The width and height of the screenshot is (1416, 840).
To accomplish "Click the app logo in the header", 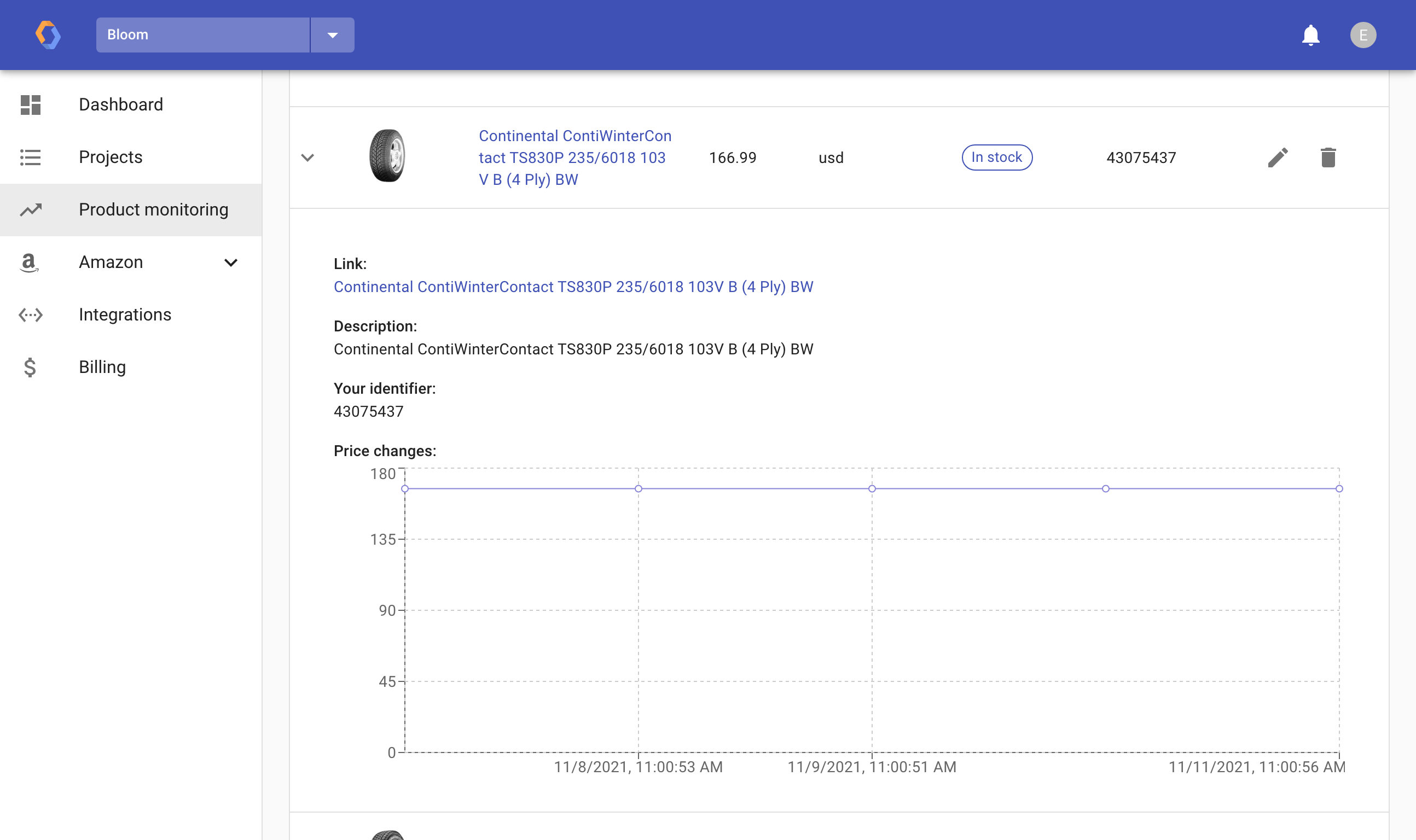I will coord(48,35).
